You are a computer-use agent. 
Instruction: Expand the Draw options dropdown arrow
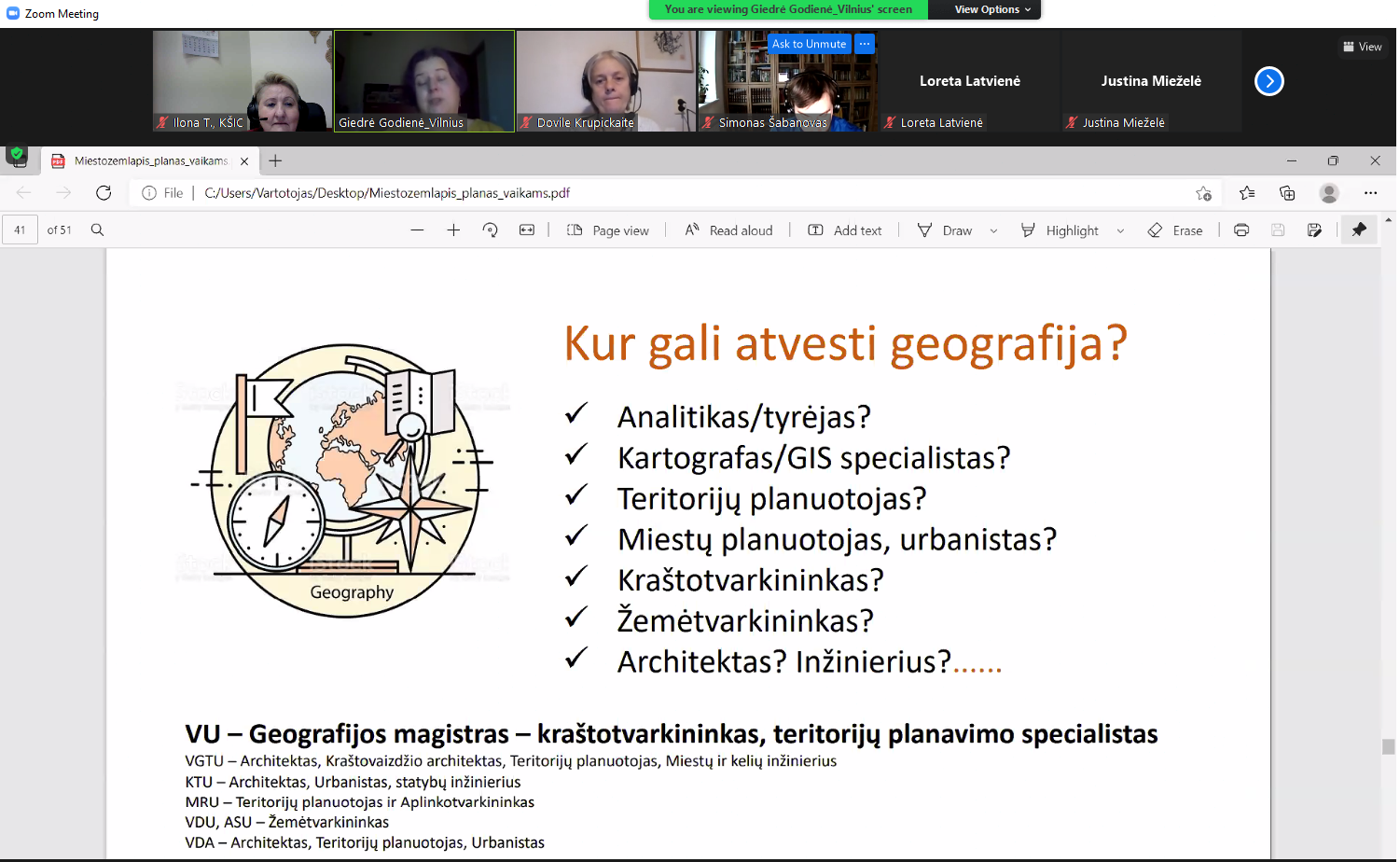click(x=993, y=231)
